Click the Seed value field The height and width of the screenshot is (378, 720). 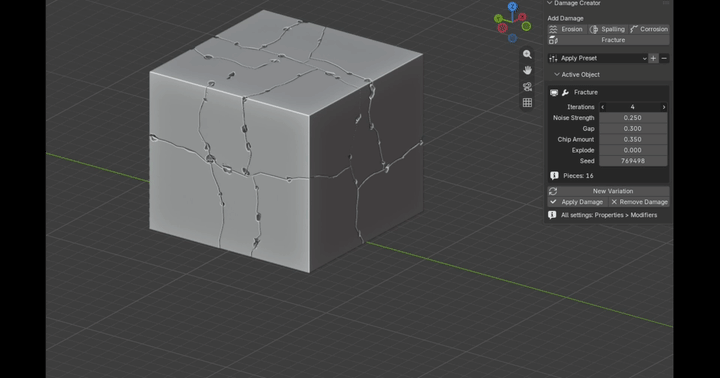click(633, 161)
